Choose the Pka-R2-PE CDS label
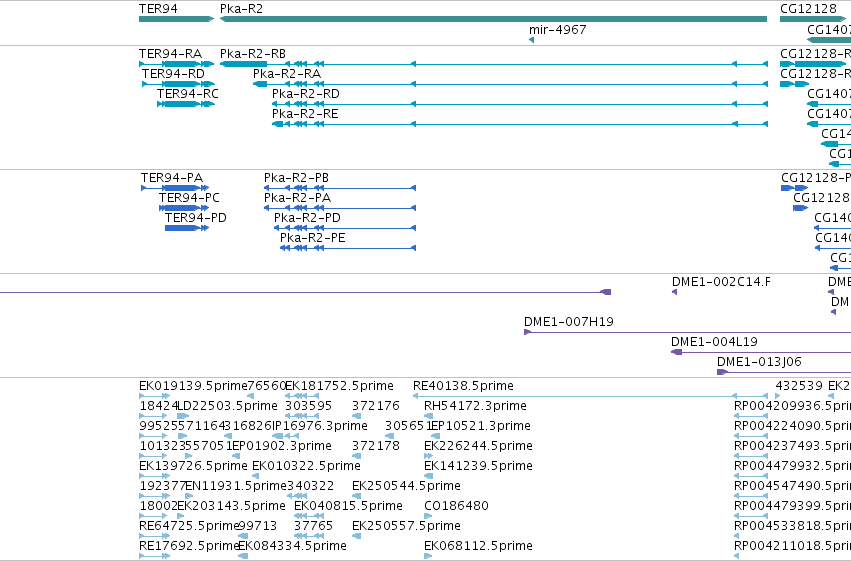Screen dimensions: 851x561 coord(313,238)
